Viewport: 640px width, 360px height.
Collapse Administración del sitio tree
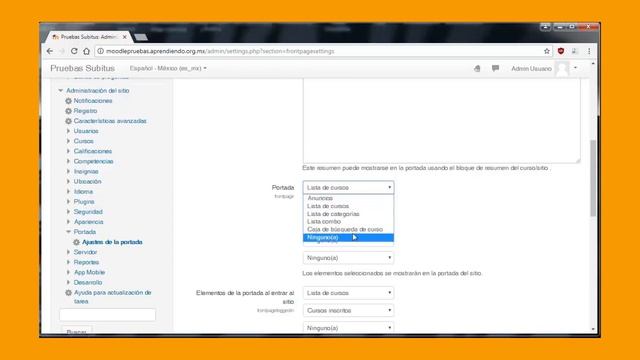pyautogui.click(x=60, y=90)
